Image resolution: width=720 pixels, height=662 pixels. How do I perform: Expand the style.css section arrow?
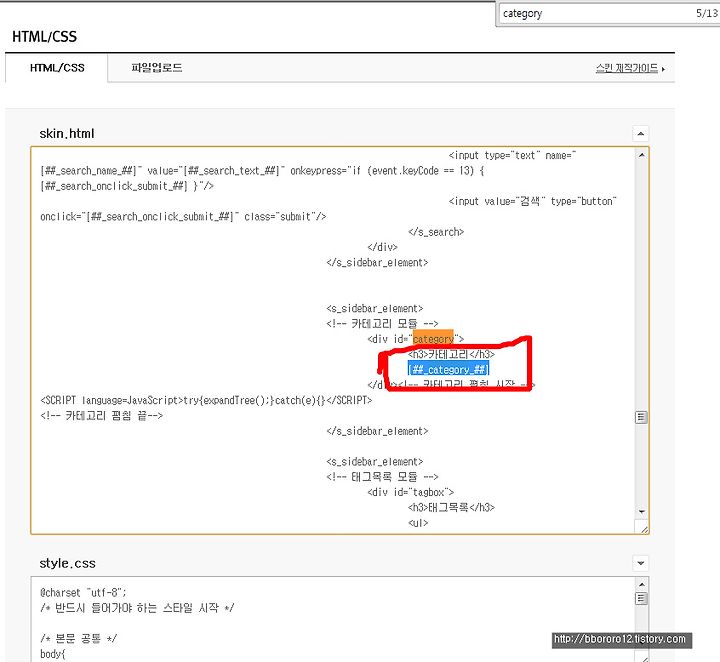click(641, 563)
